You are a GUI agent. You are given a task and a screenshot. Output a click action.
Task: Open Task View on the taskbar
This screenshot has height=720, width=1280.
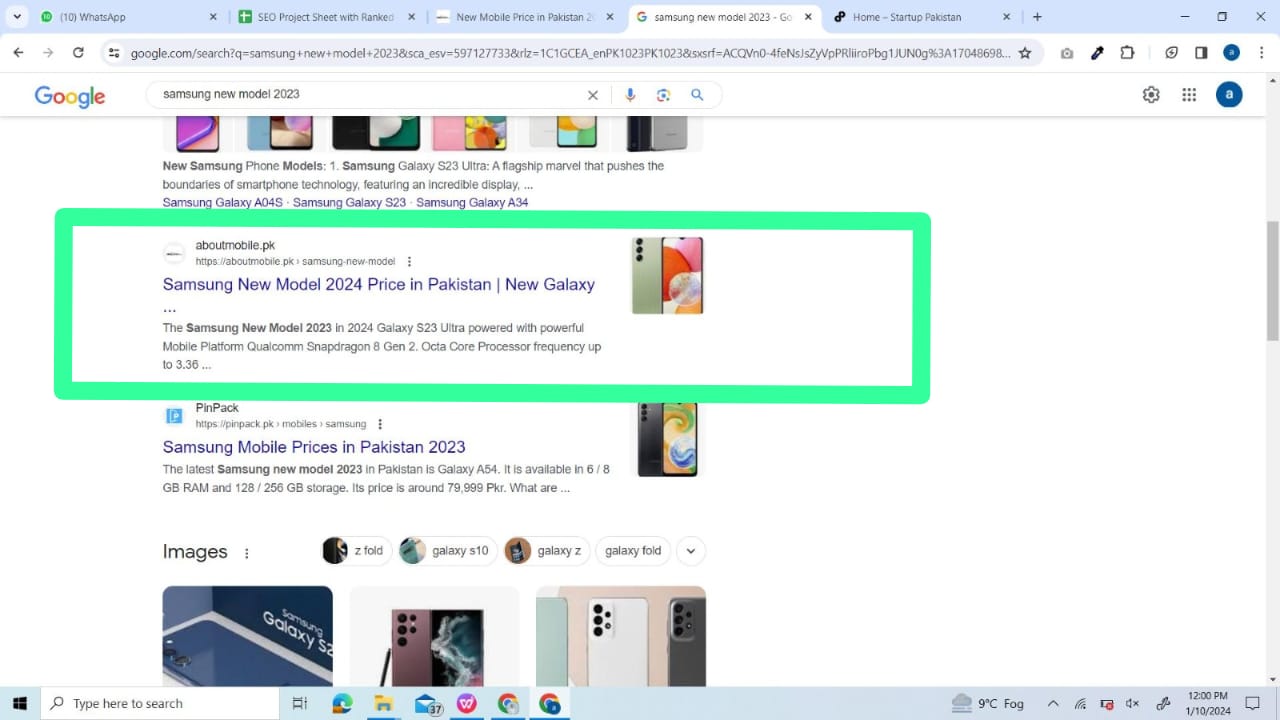[299, 704]
